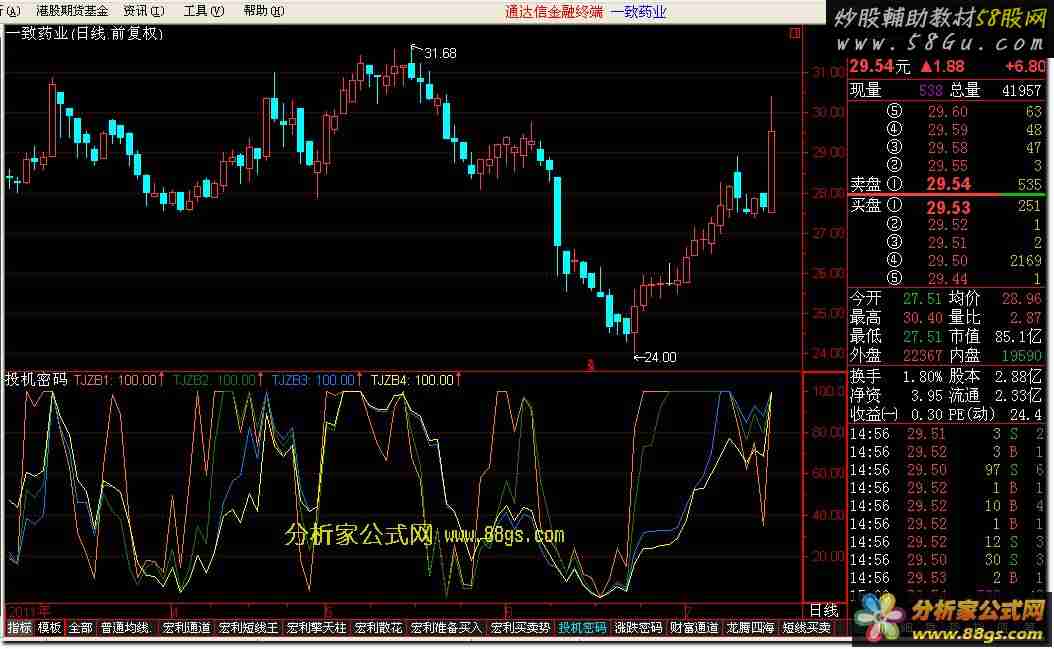Screen dimensions: 1054x649
Task: Open the 工具 menu
Action: click(204, 11)
